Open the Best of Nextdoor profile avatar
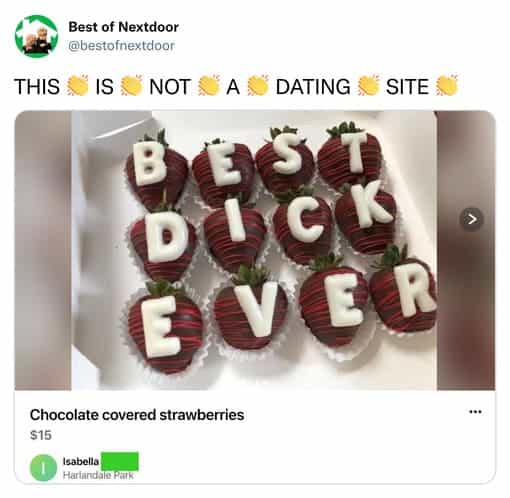 (36, 36)
